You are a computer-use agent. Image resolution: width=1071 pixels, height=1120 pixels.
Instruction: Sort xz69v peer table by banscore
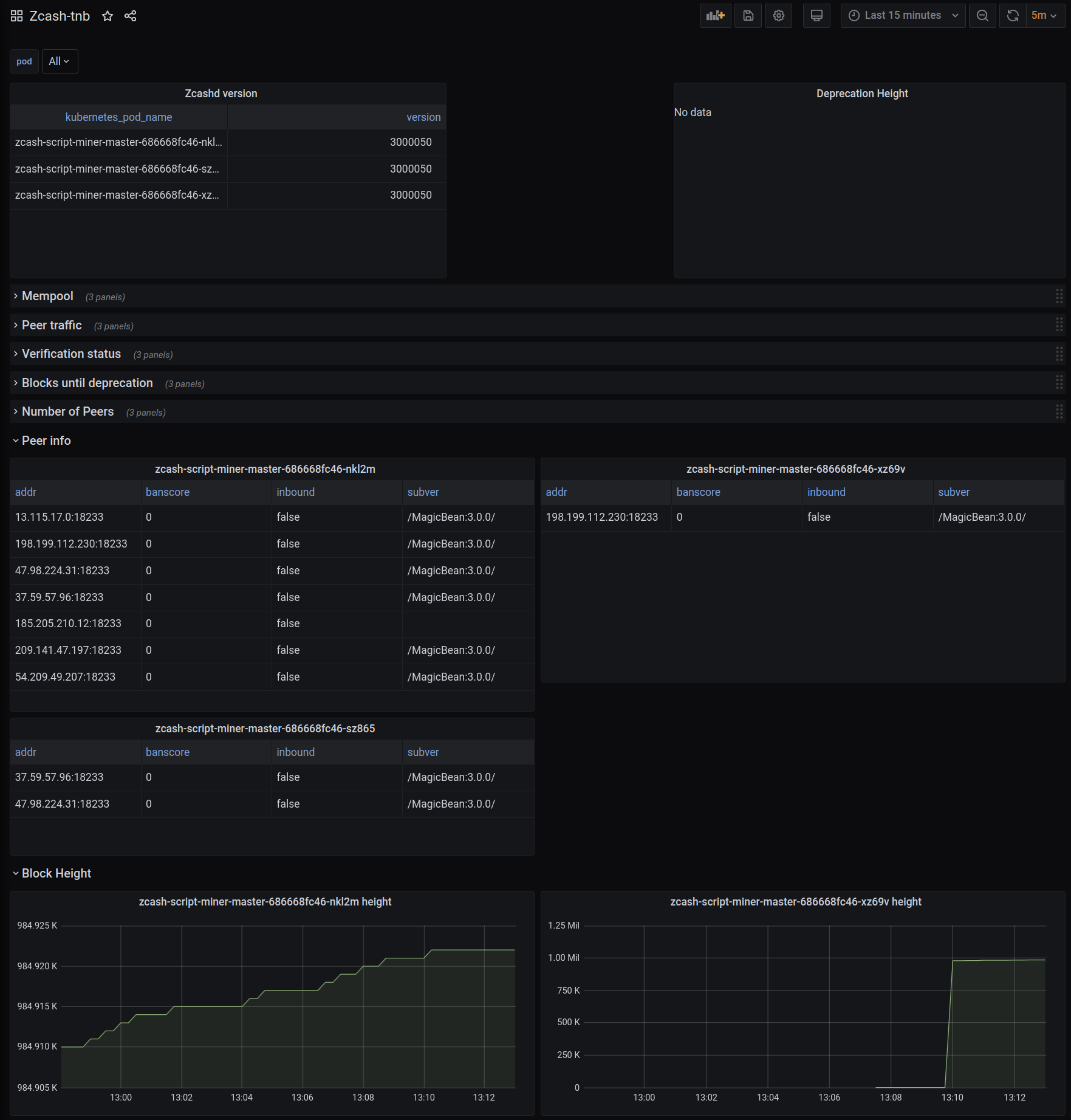699,492
